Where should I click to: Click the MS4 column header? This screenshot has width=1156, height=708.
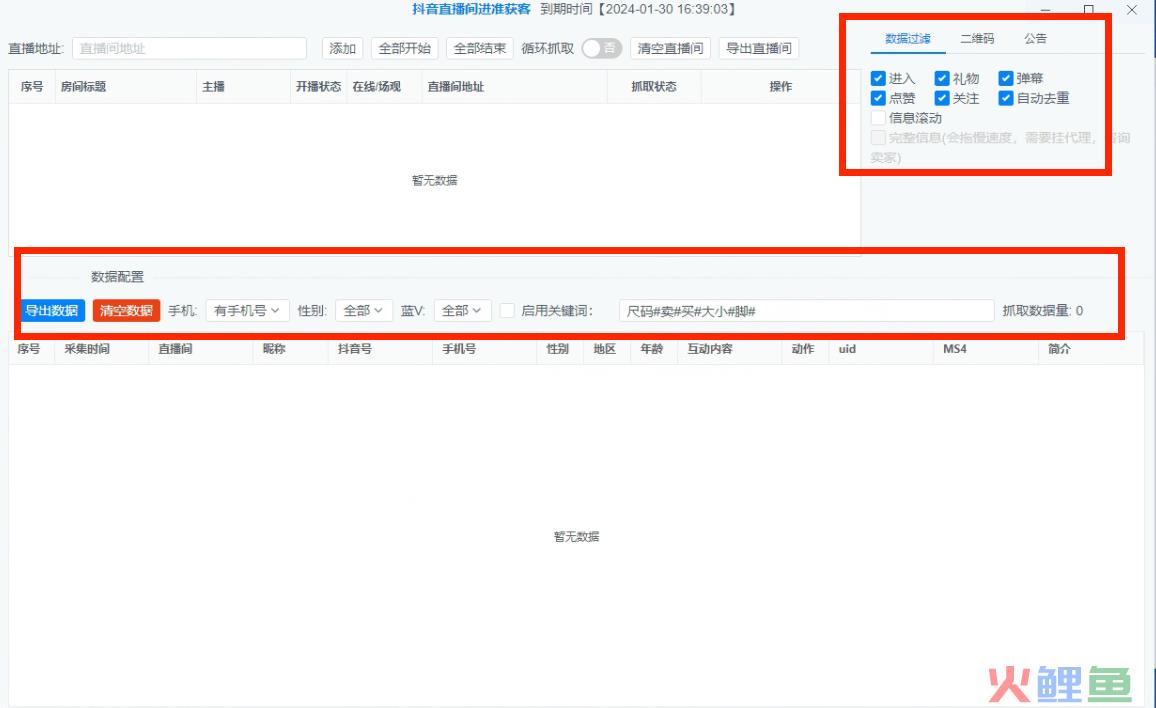pyautogui.click(x=955, y=349)
